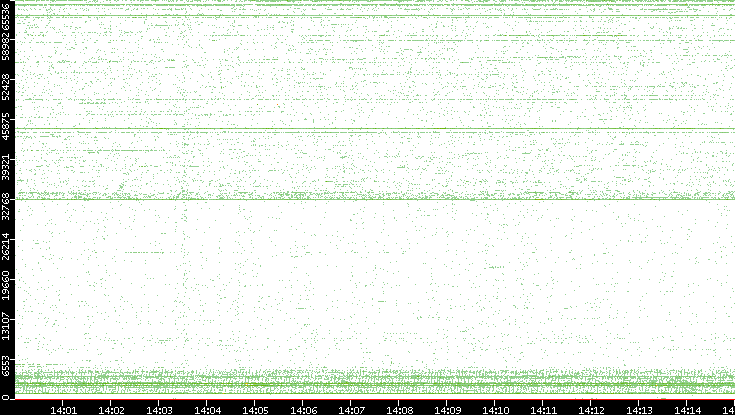Click the 14:09 time axis label
This screenshot has width=735, height=415.
447,408
